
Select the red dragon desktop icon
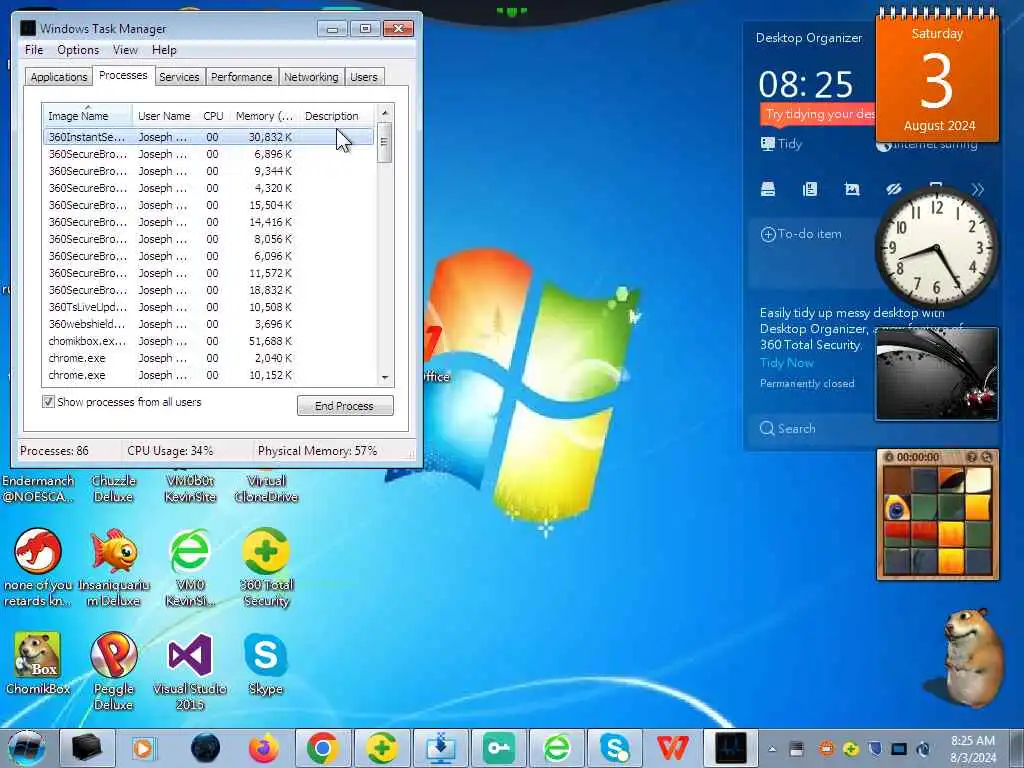point(37,568)
